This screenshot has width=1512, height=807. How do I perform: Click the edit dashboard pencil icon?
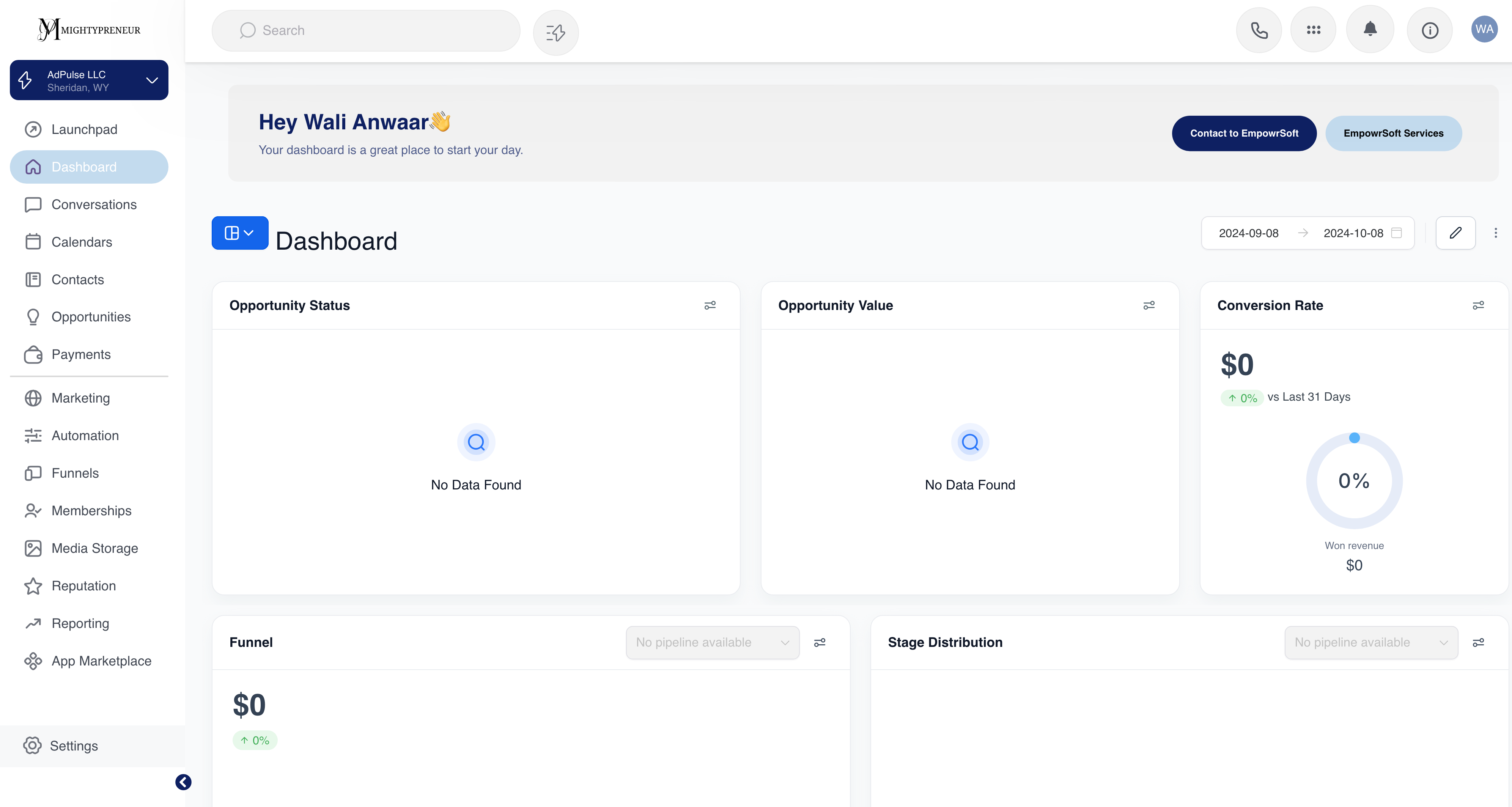pos(1455,233)
